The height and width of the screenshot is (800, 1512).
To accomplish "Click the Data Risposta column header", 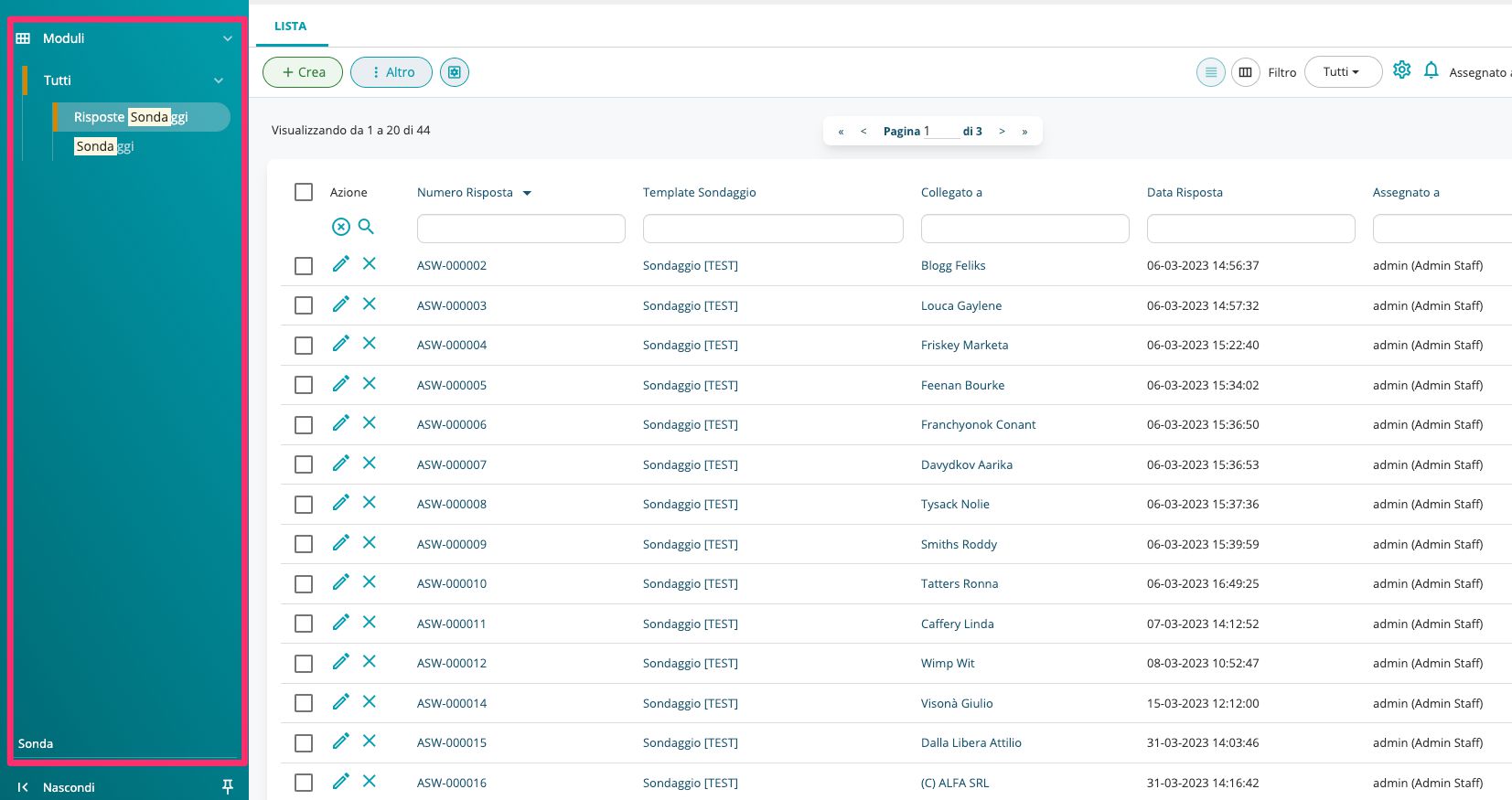I will pyautogui.click(x=1185, y=192).
